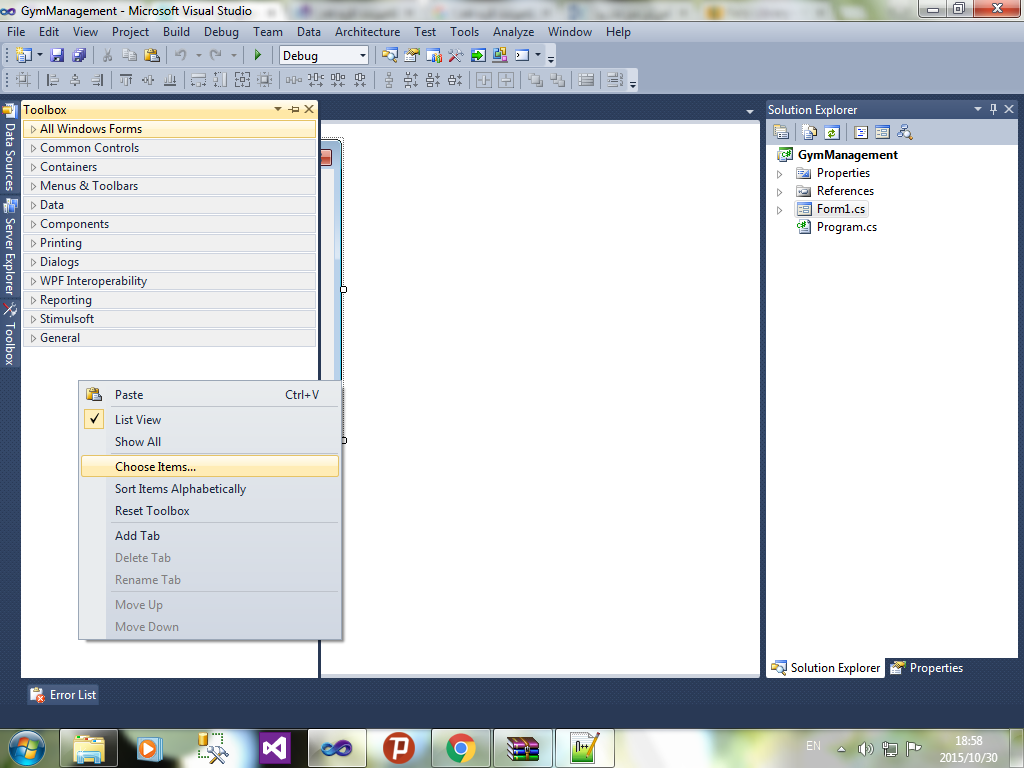1024x768 pixels.
Task: Save the current file with the floppy icon
Action: coord(57,56)
